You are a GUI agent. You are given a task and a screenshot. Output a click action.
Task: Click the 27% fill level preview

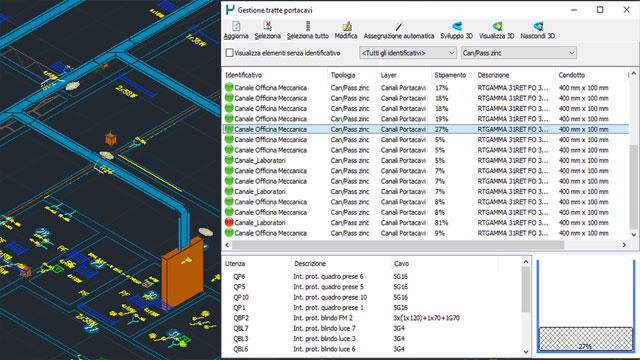point(585,339)
